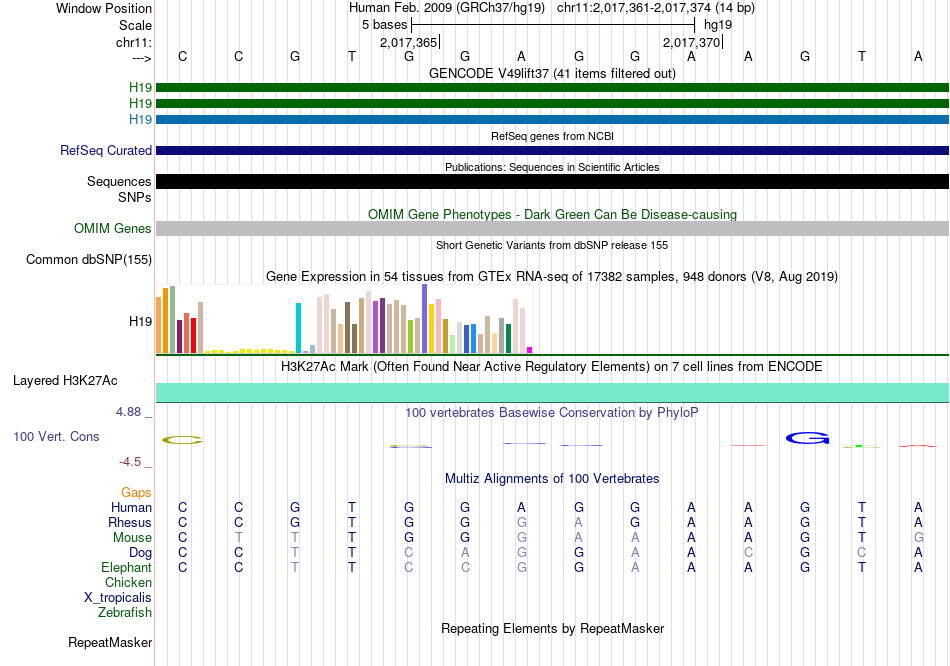Screen dimensions: 950x666
Task: Click the H3K27Ac Mark track title
Action: pyautogui.click(x=552, y=367)
